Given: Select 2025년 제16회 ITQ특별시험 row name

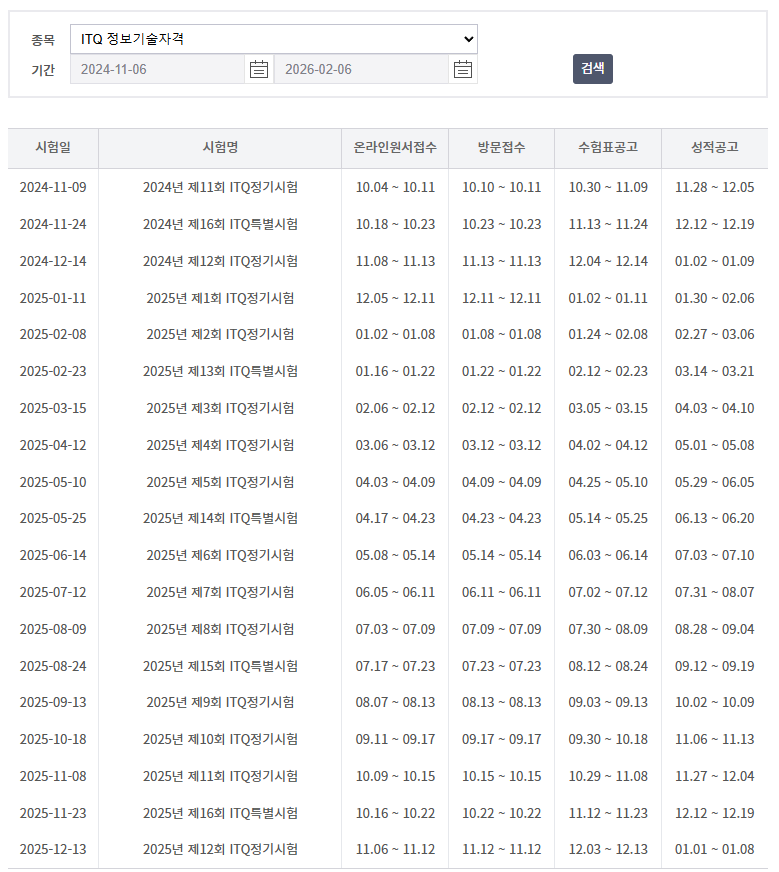Looking at the screenshot, I should (220, 813).
